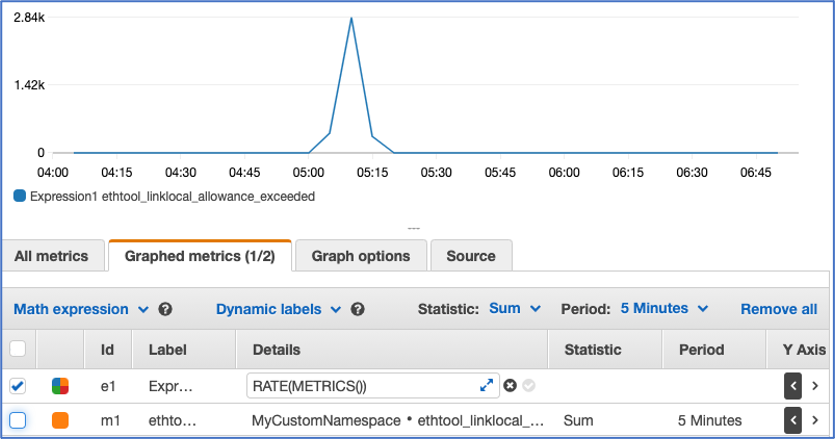
Task: Click the Expr… label of e1
Action: (x=170, y=386)
